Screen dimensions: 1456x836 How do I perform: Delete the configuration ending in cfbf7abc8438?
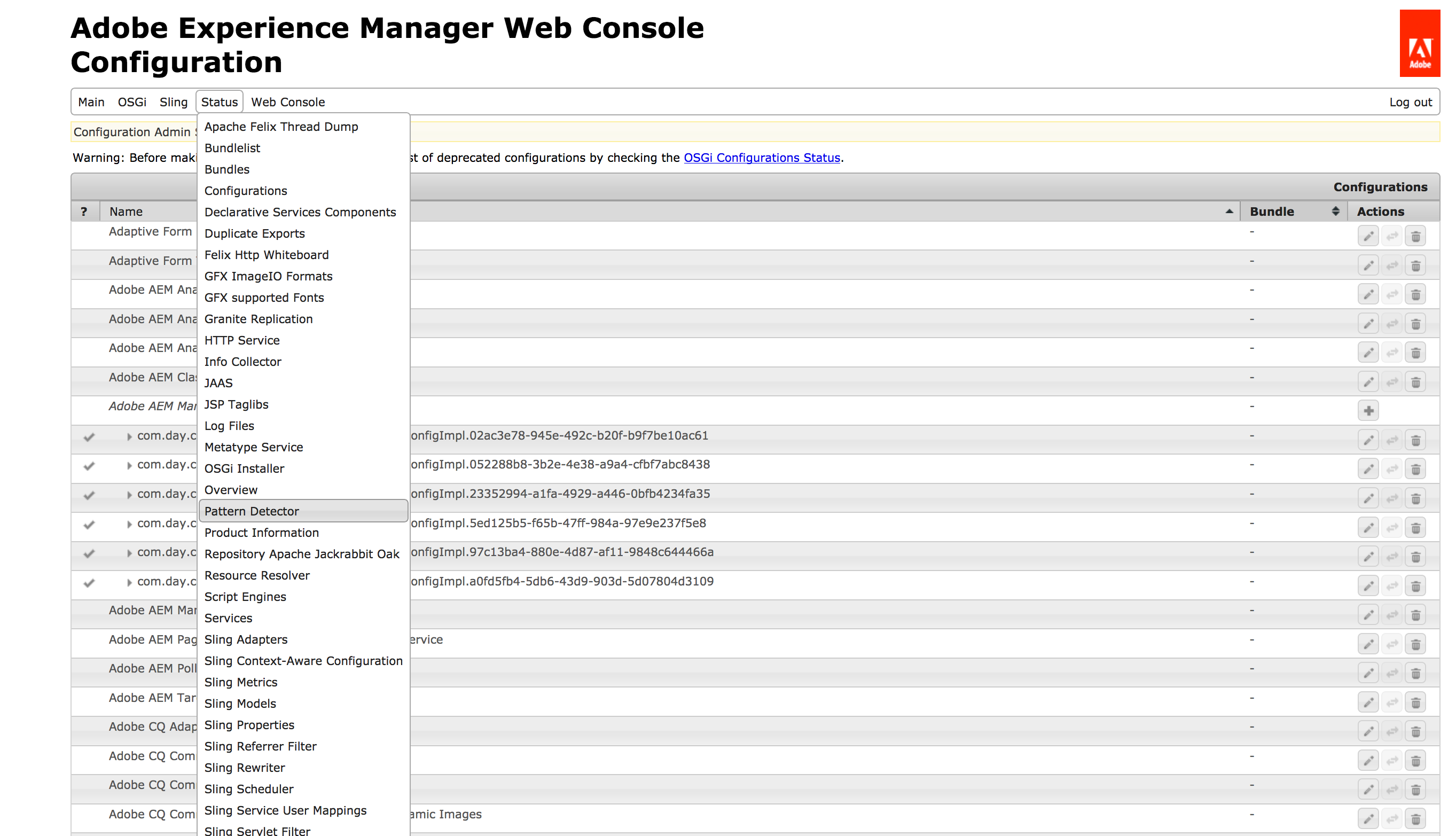click(1415, 470)
